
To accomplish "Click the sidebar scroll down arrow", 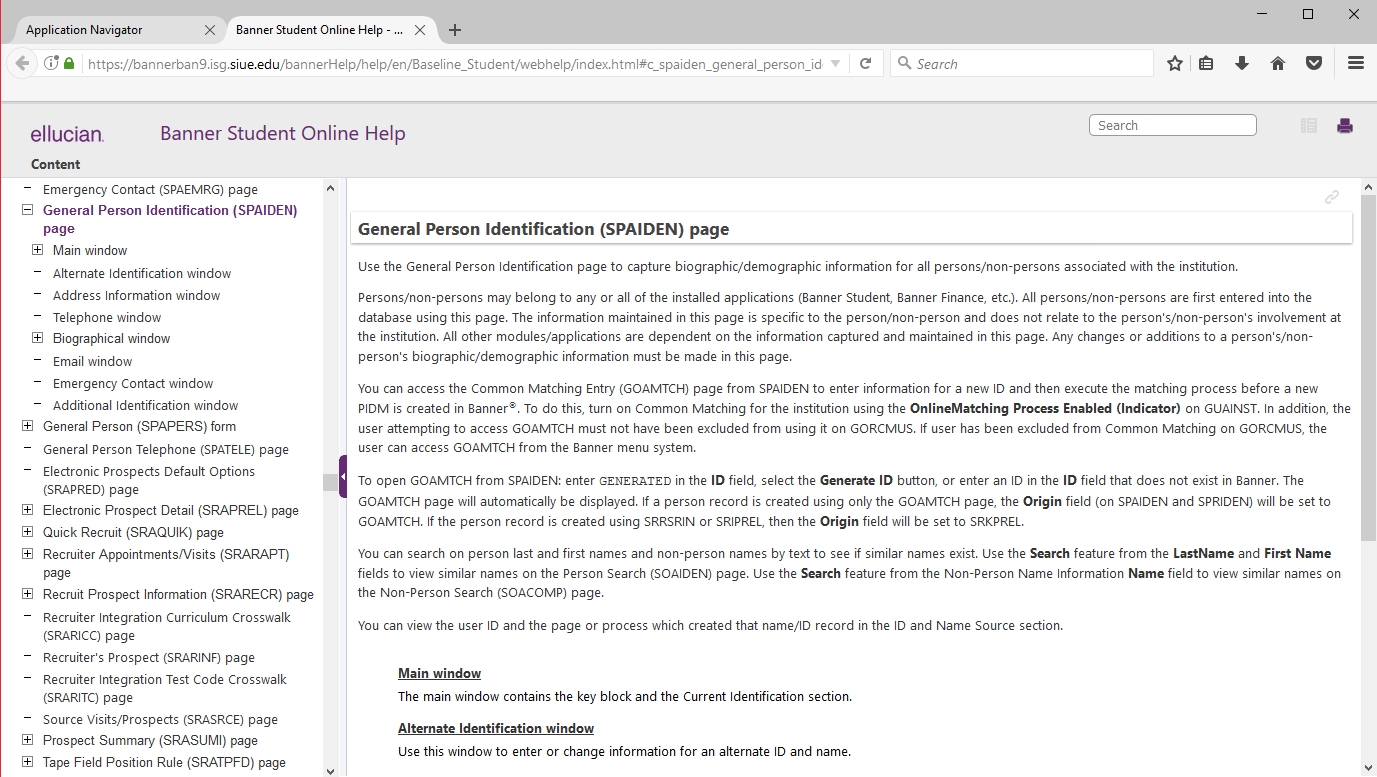I will pyautogui.click(x=331, y=770).
